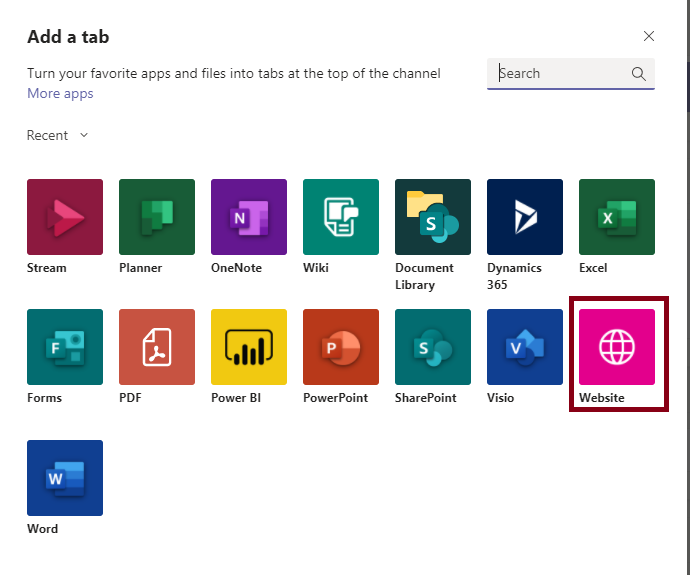Focus the Search input field
690x575 pixels.
click(x=571, y=73)
